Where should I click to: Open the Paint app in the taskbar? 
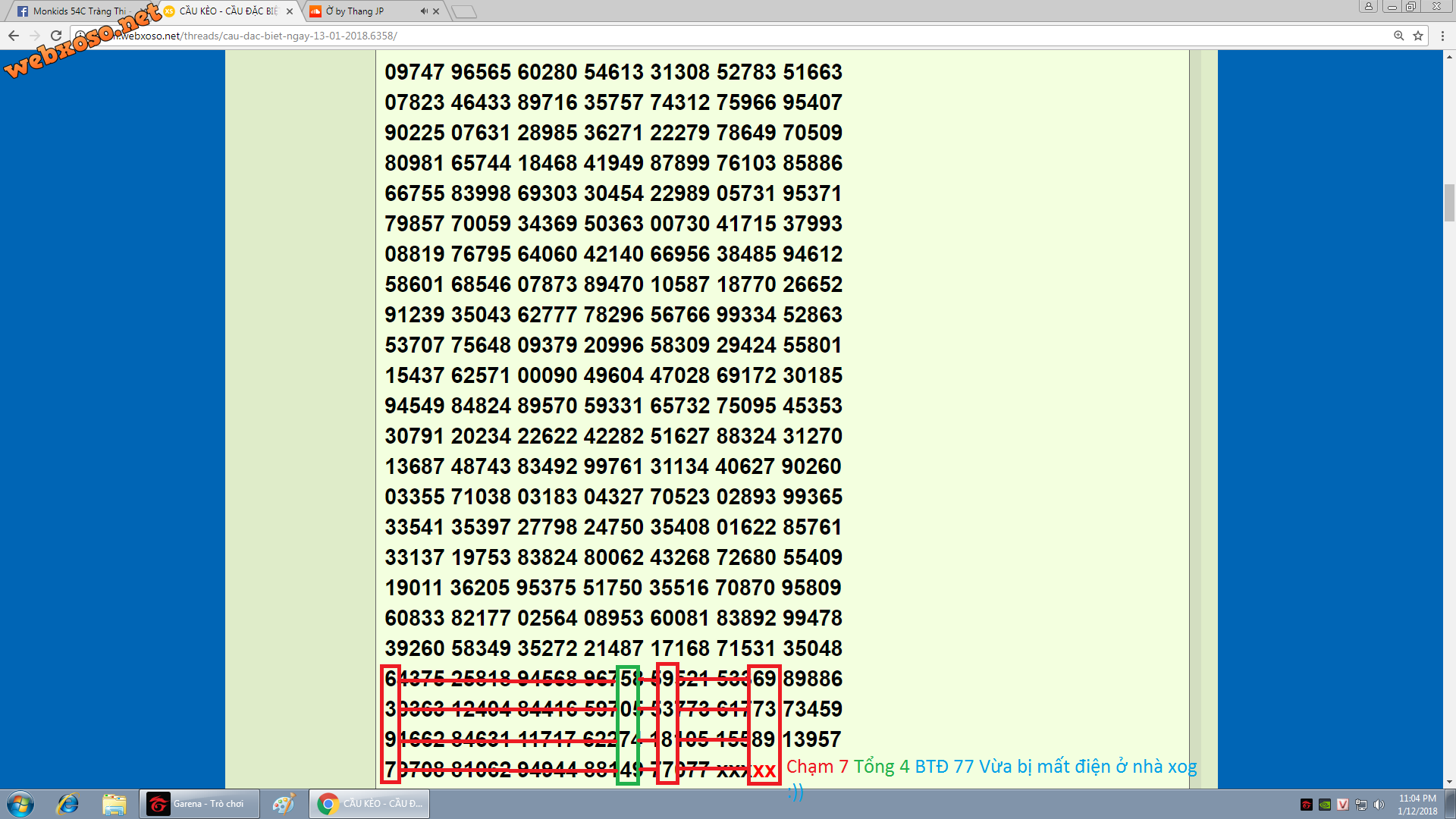(x=284, y=804)
